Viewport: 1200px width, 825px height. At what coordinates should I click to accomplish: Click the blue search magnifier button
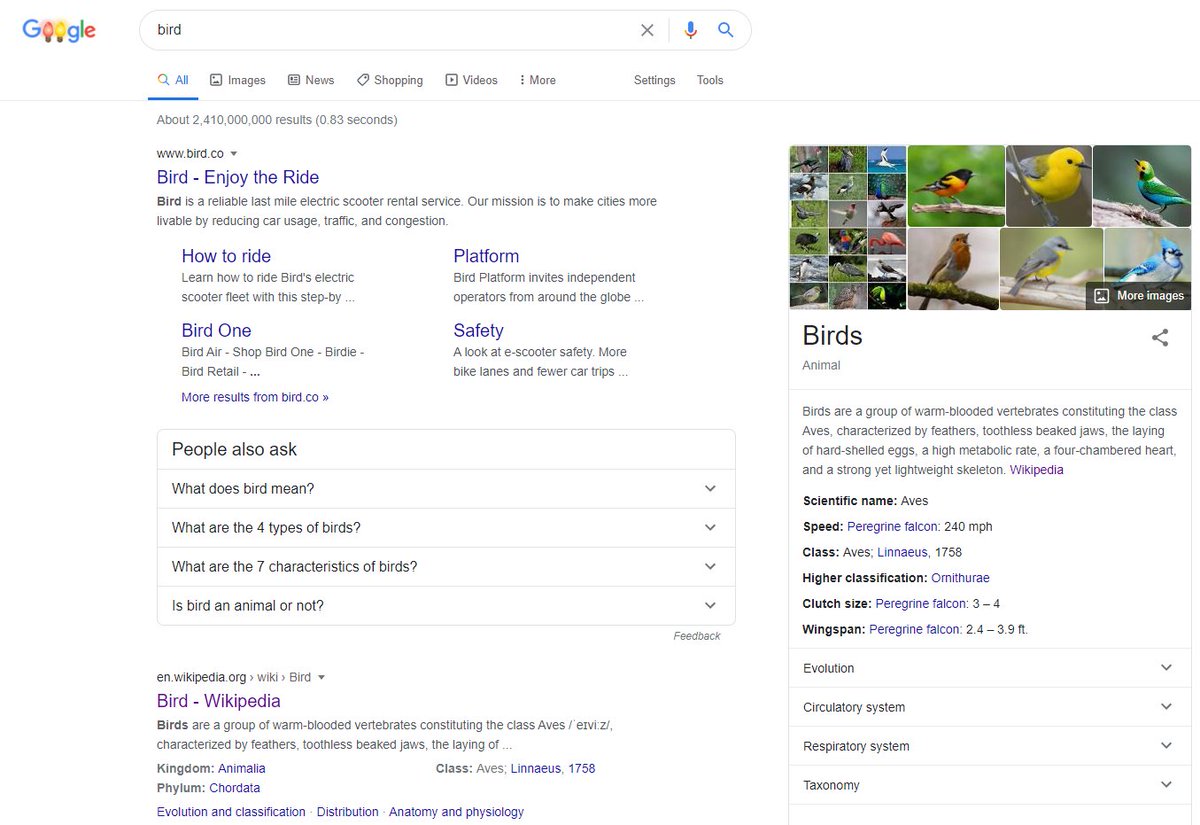[x=726, y=30]
